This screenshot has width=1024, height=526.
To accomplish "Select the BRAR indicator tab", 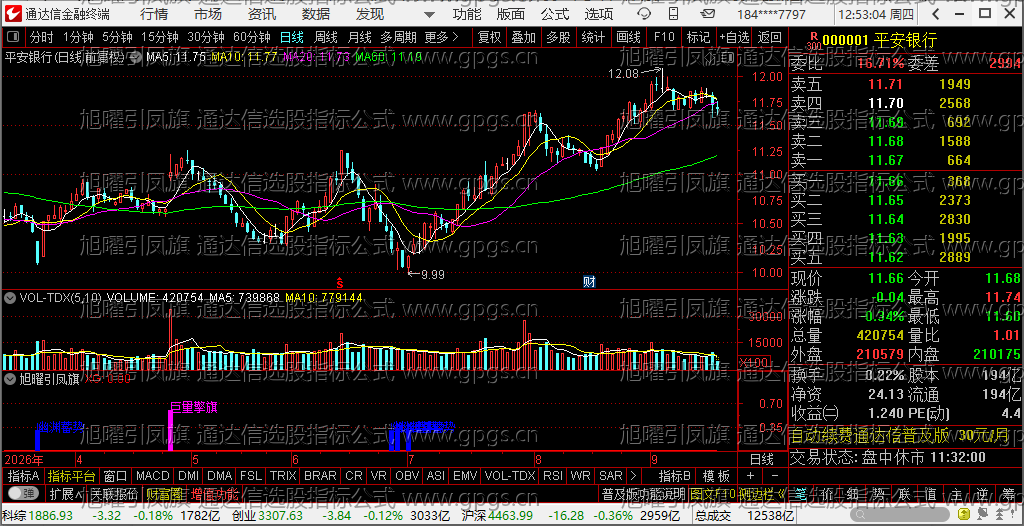I will (x=321, y=476).
